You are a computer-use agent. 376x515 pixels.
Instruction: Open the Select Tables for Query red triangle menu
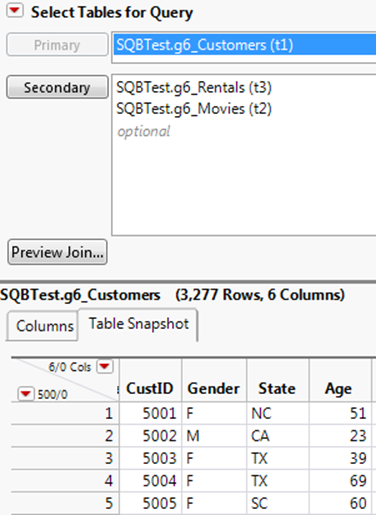pyautogui.click(x=15, y=11)
